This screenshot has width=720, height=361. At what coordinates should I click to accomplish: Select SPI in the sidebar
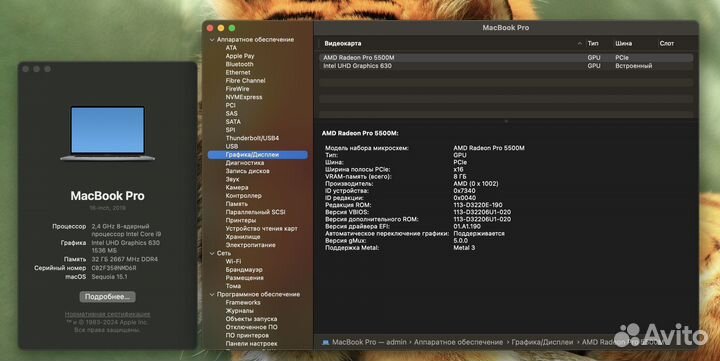[230, 130]
